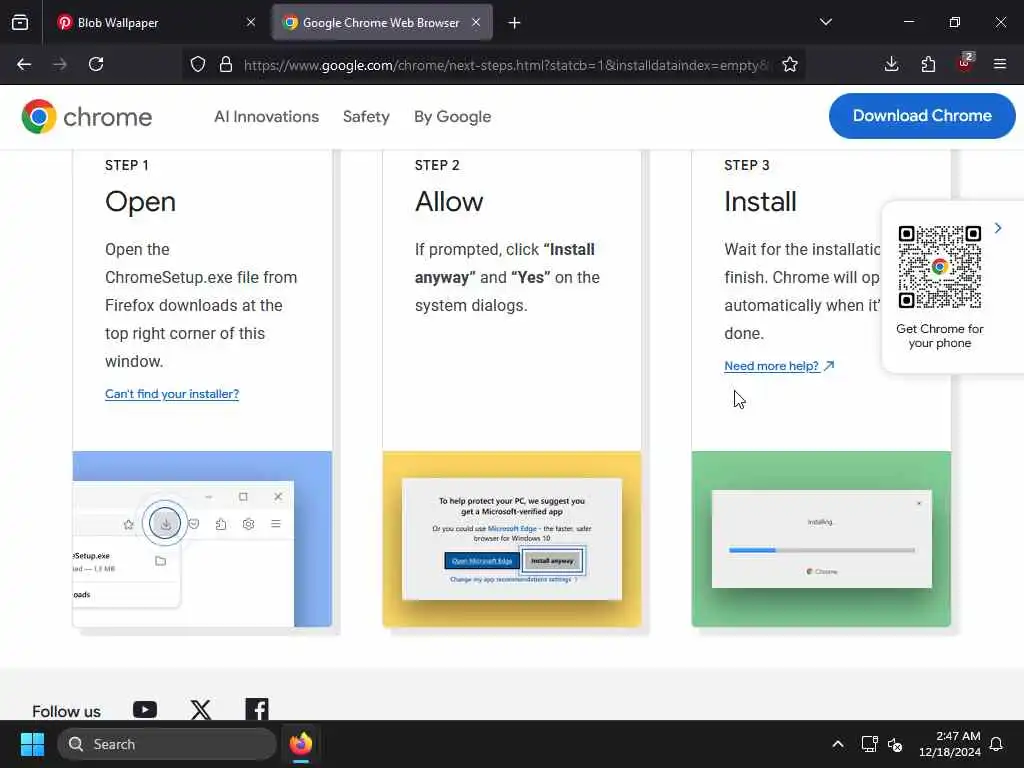This screenshot has width=1024, height=768.
Task: Open the network status tray icon
Action: coord(869,744)
